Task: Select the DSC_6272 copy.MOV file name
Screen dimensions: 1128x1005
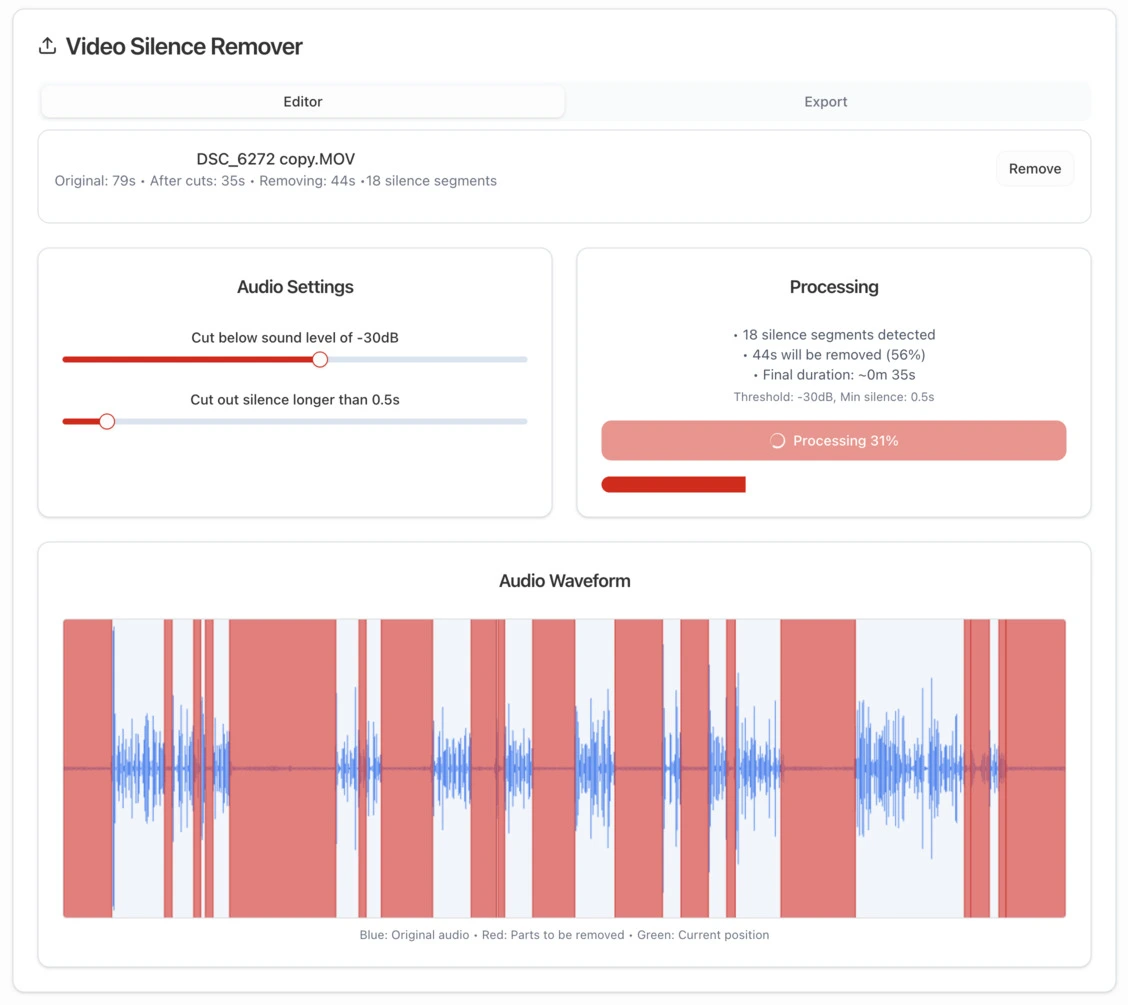Action: [x=275, y=159]
